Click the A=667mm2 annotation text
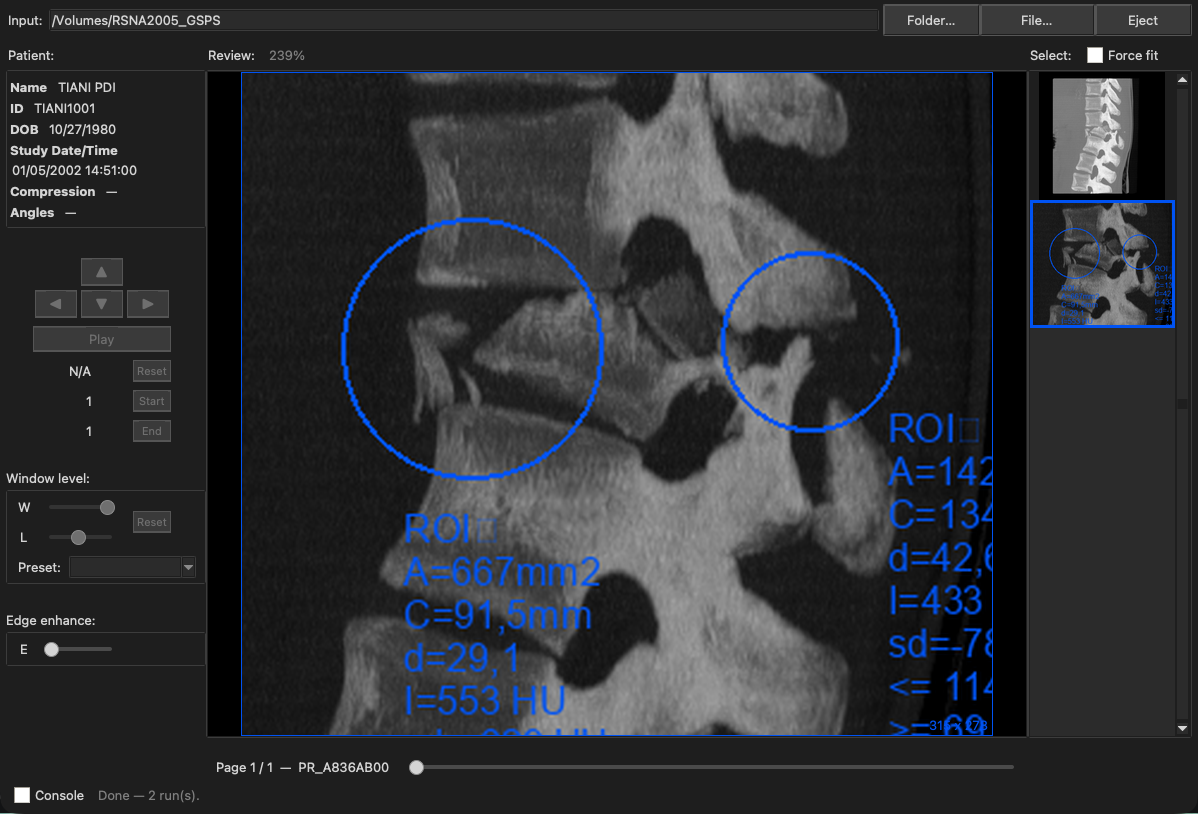The width and height of the screenshot is (1198, 814). pyautogui.click(x=502, y=572)
